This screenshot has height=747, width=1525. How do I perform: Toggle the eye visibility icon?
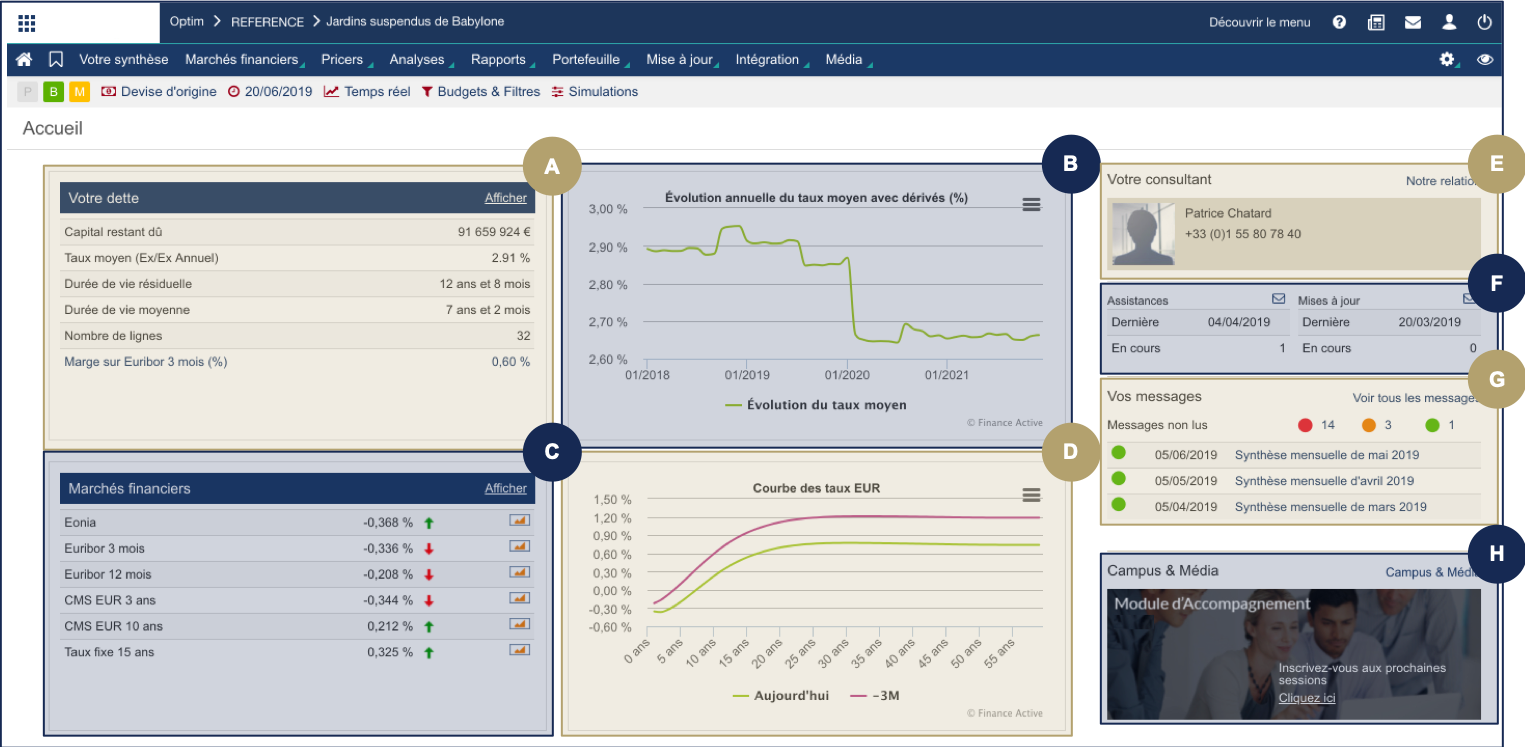[1485, 60]
